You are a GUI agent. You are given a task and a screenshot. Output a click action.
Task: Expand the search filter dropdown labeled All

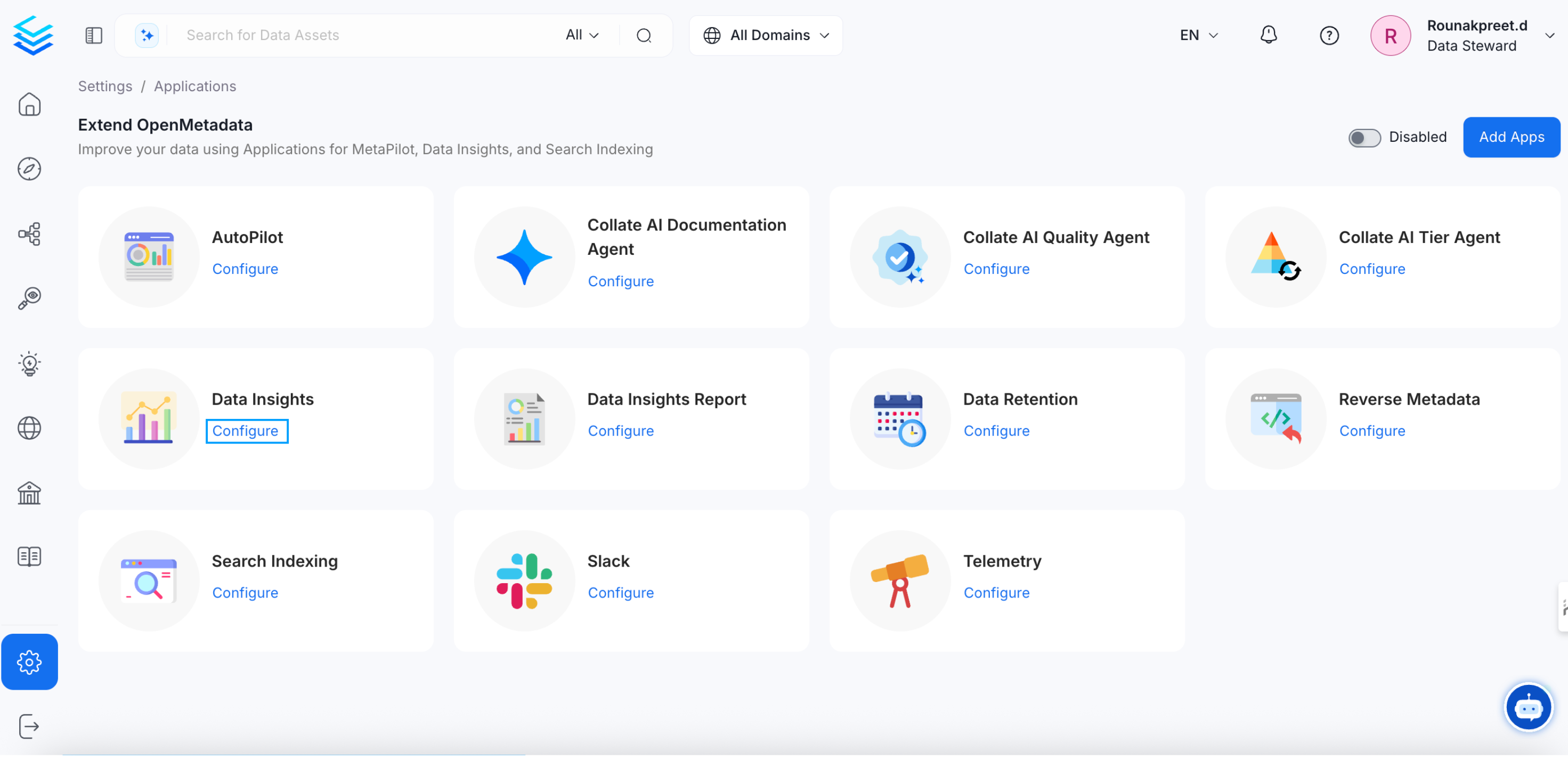point(581,35)
